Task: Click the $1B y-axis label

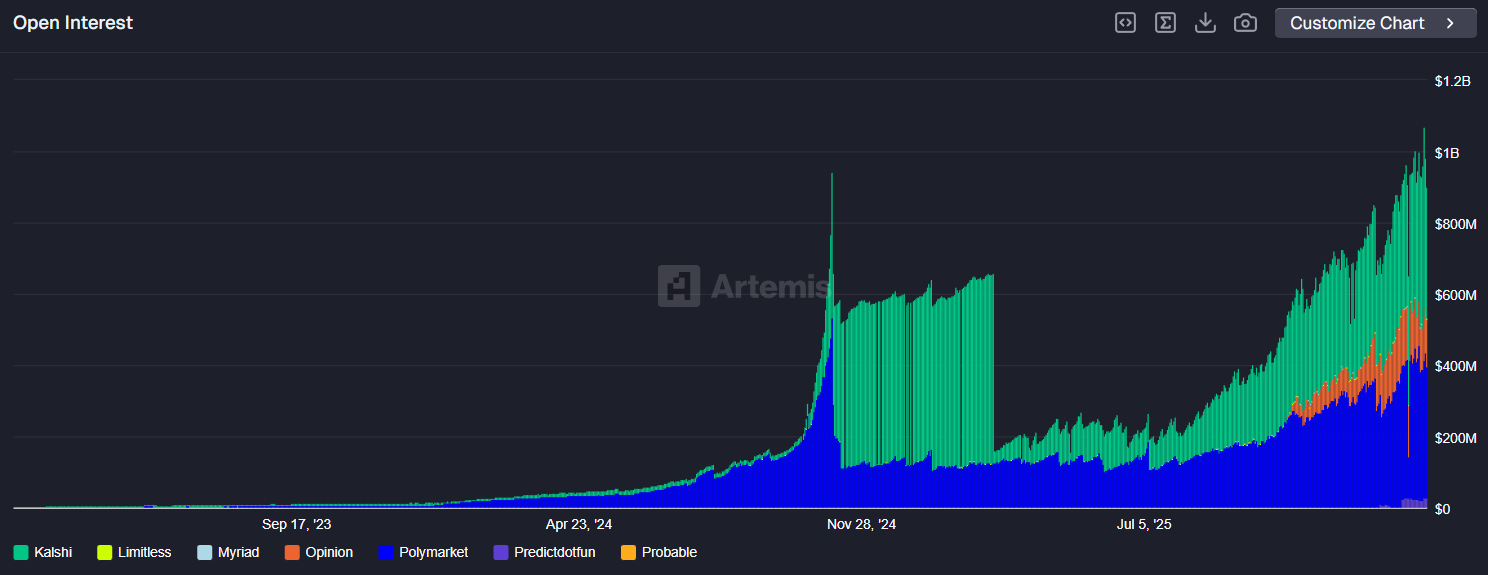Action: tap(1446, 153)
